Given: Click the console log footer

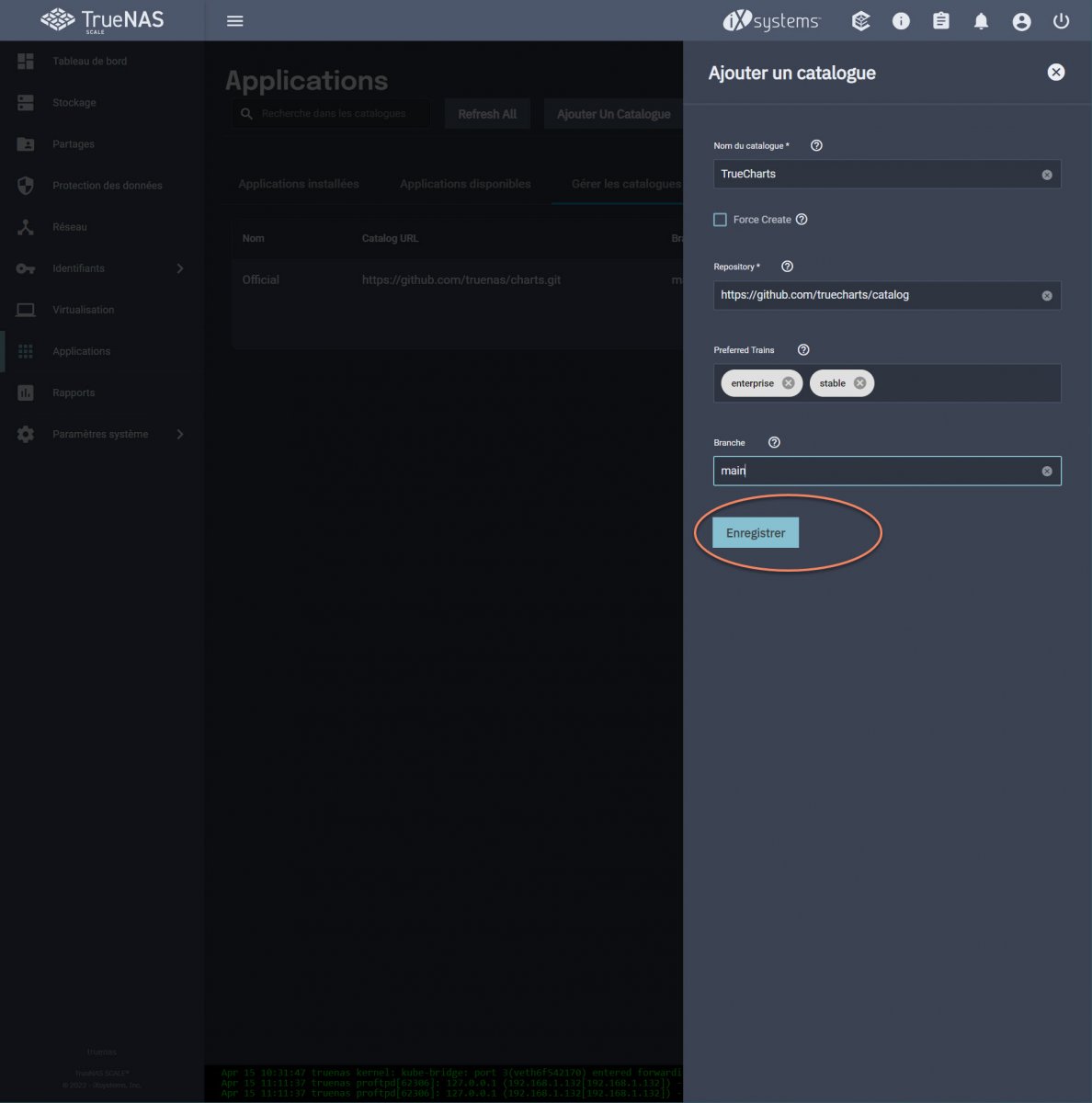Looking at the screenshot, I should tap(443, 1083).
